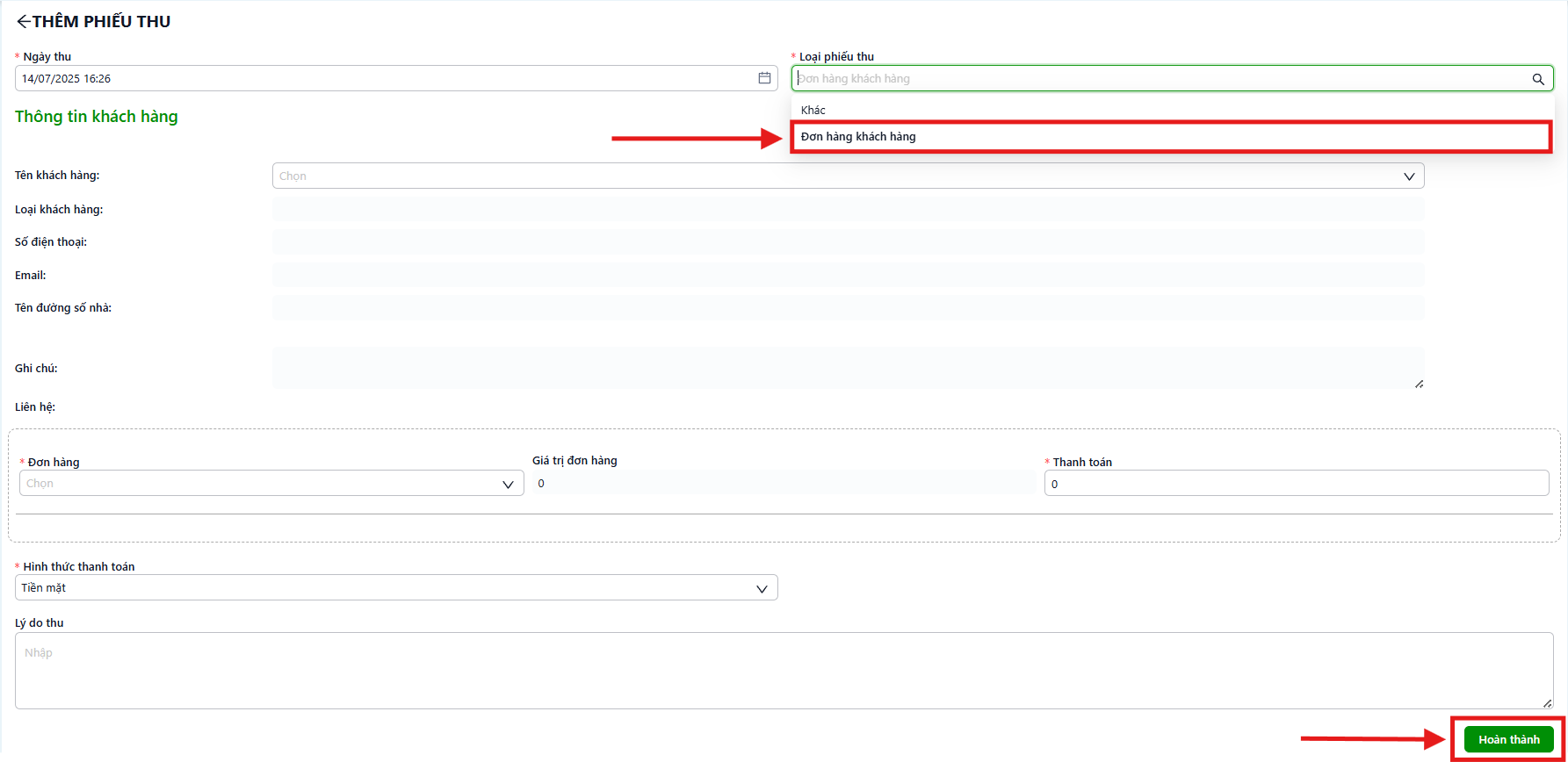1568x762 pixels.
Task: Click the THÊM PHIẾU THU title
Action: [x=102, y=22]
